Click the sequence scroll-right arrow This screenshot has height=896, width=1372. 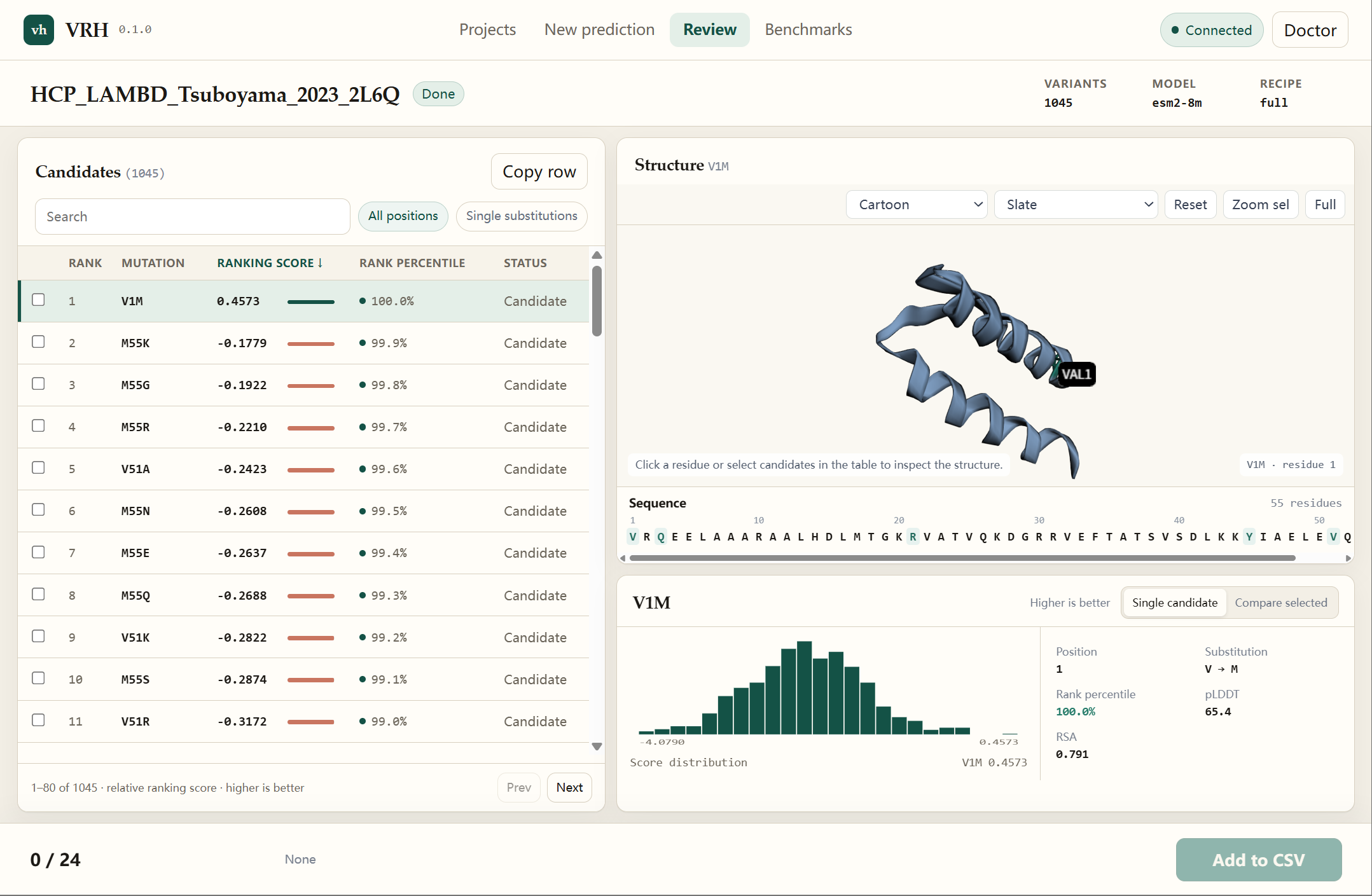point(1348,558)
